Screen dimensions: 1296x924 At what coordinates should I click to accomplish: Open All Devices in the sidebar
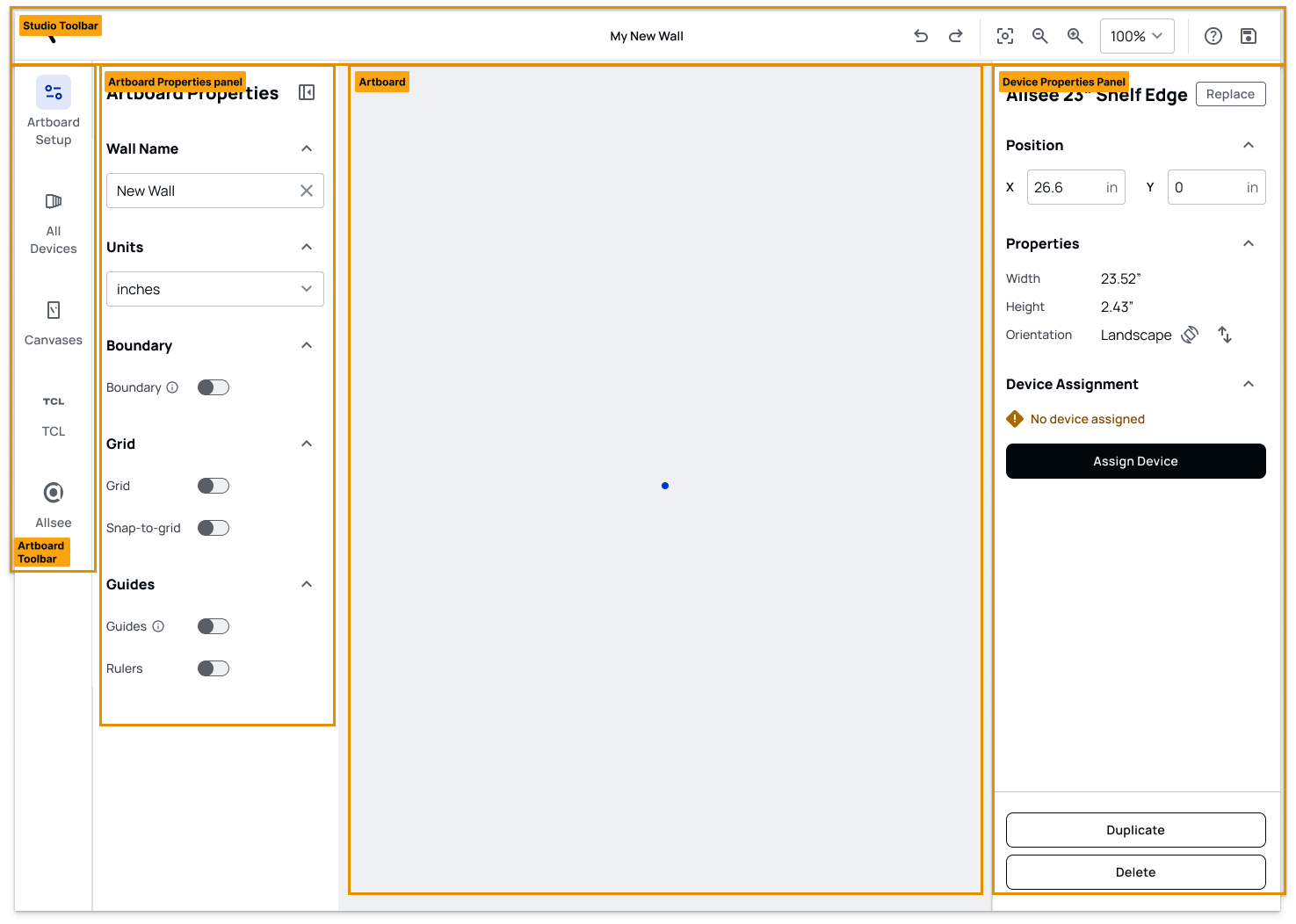54,224
